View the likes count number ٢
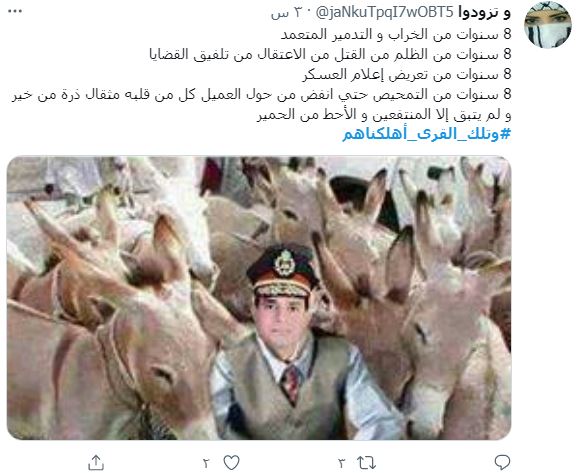Screen dimensions: 579x473 click(206, 463)
